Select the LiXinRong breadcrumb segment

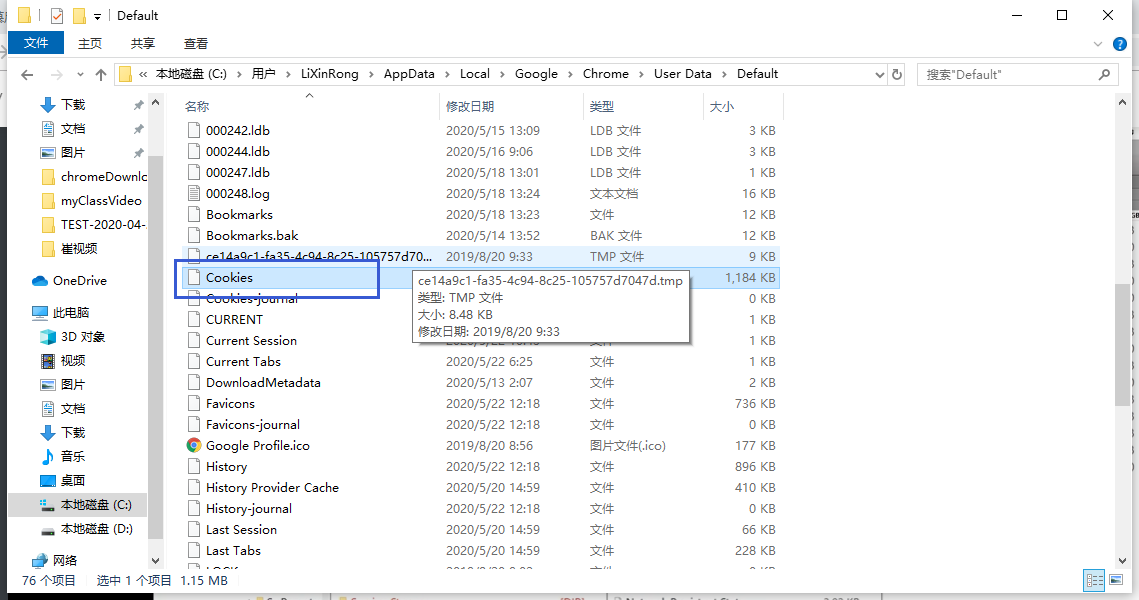tap(330, 73)
